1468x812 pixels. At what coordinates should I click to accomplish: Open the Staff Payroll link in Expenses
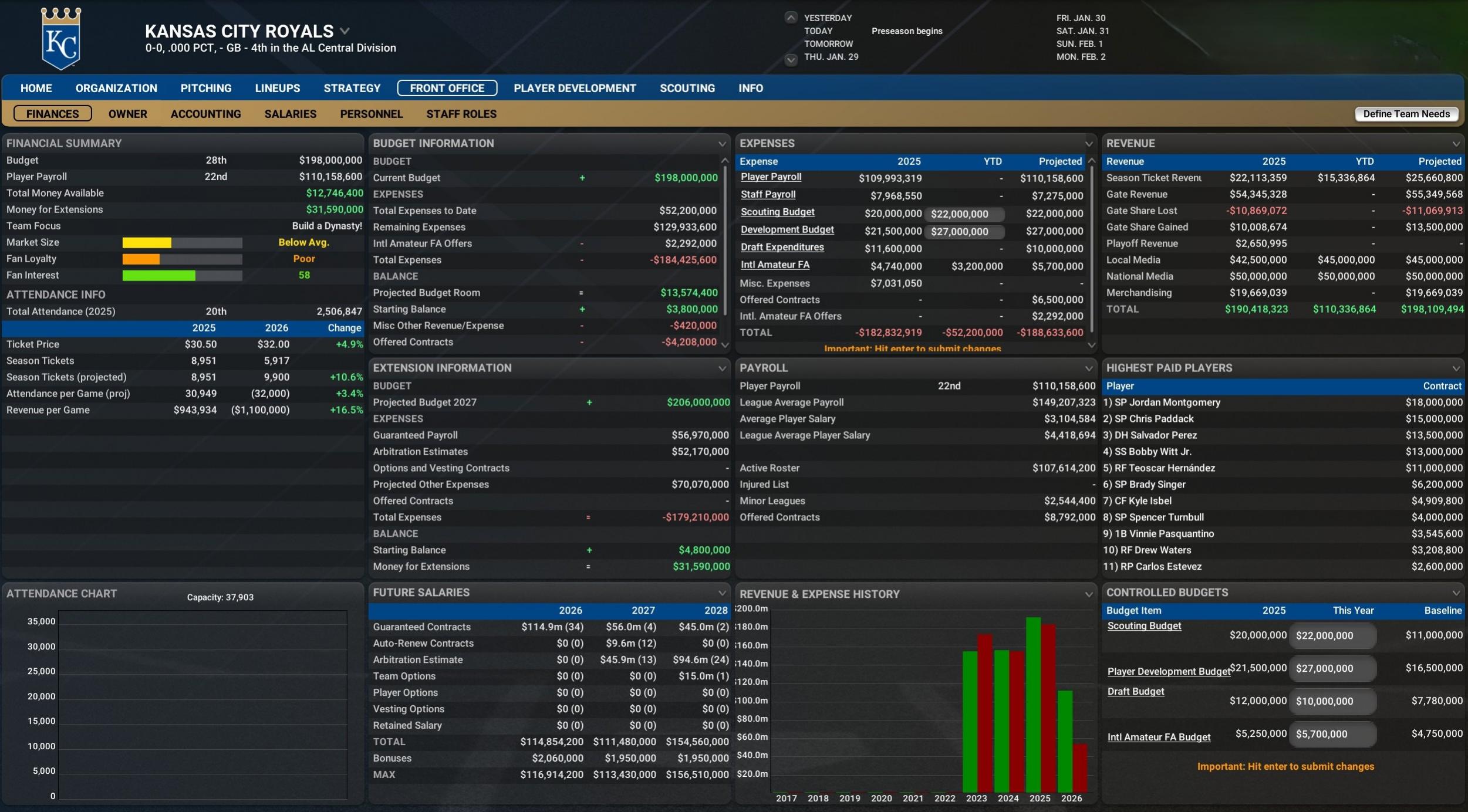pos(768,195)
